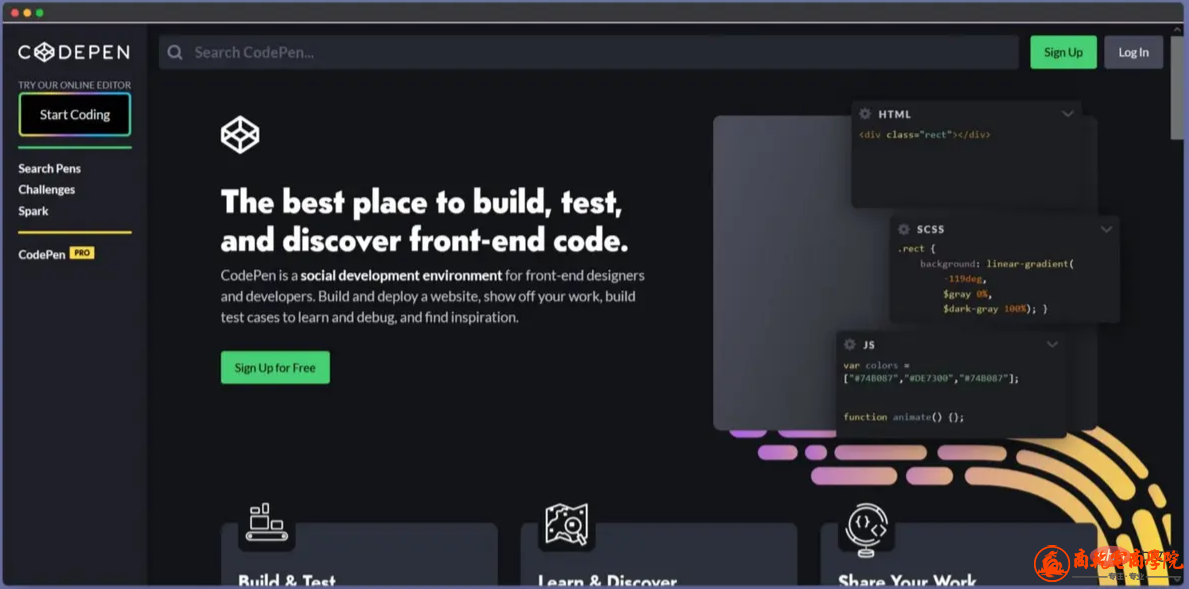
Task: Click the JS panel title
Action: [869, 345]
